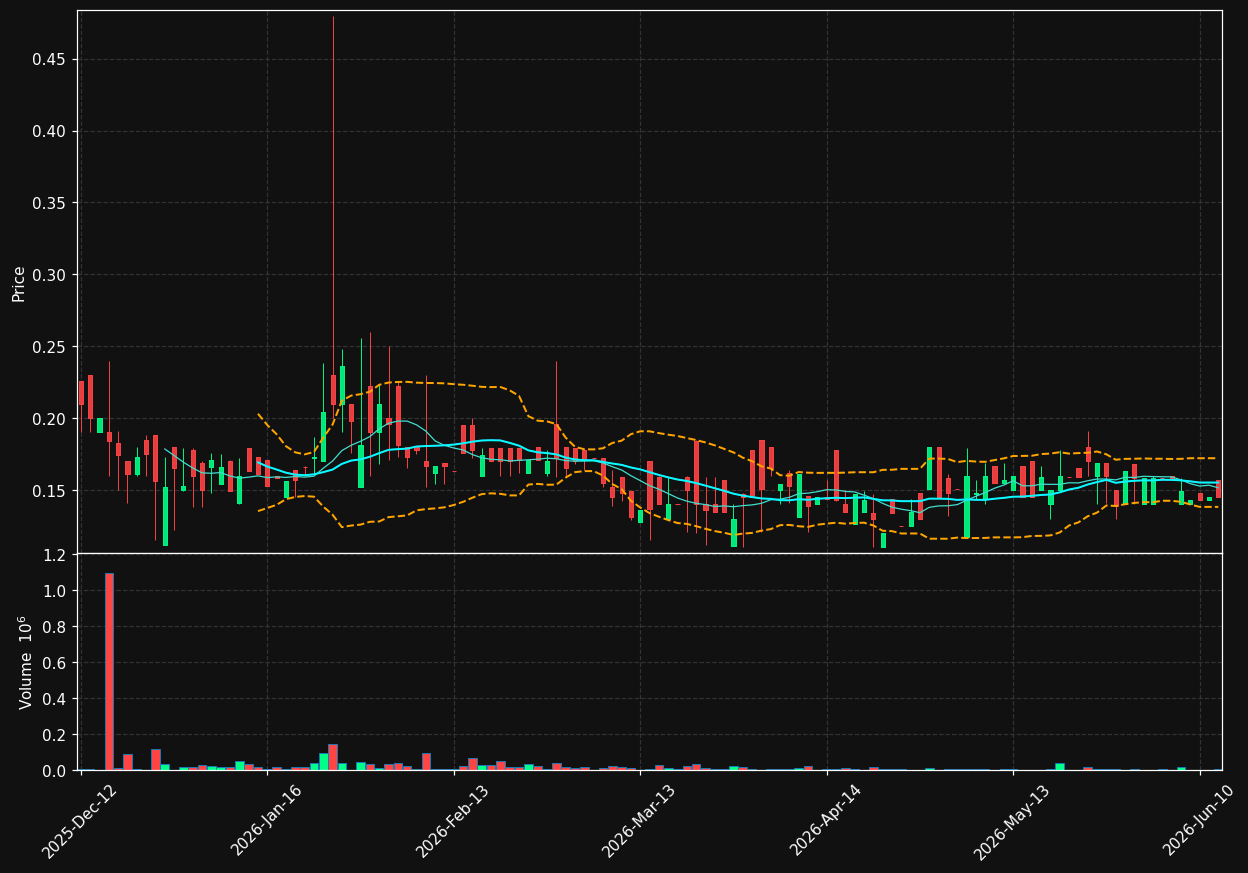This screenshot has width=1248, height=873.
Task: Click the 0.6 volume axis tick label
Action: [x=55, y=663]
